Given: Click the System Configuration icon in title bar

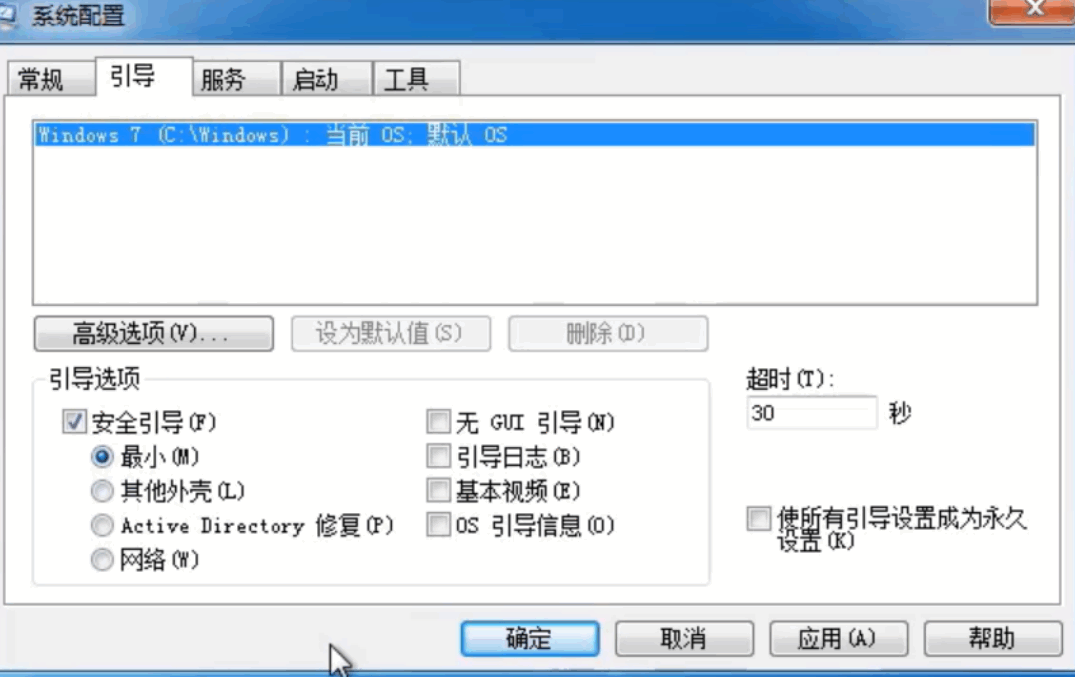Looking at the screenshot, I should [7, 15].
